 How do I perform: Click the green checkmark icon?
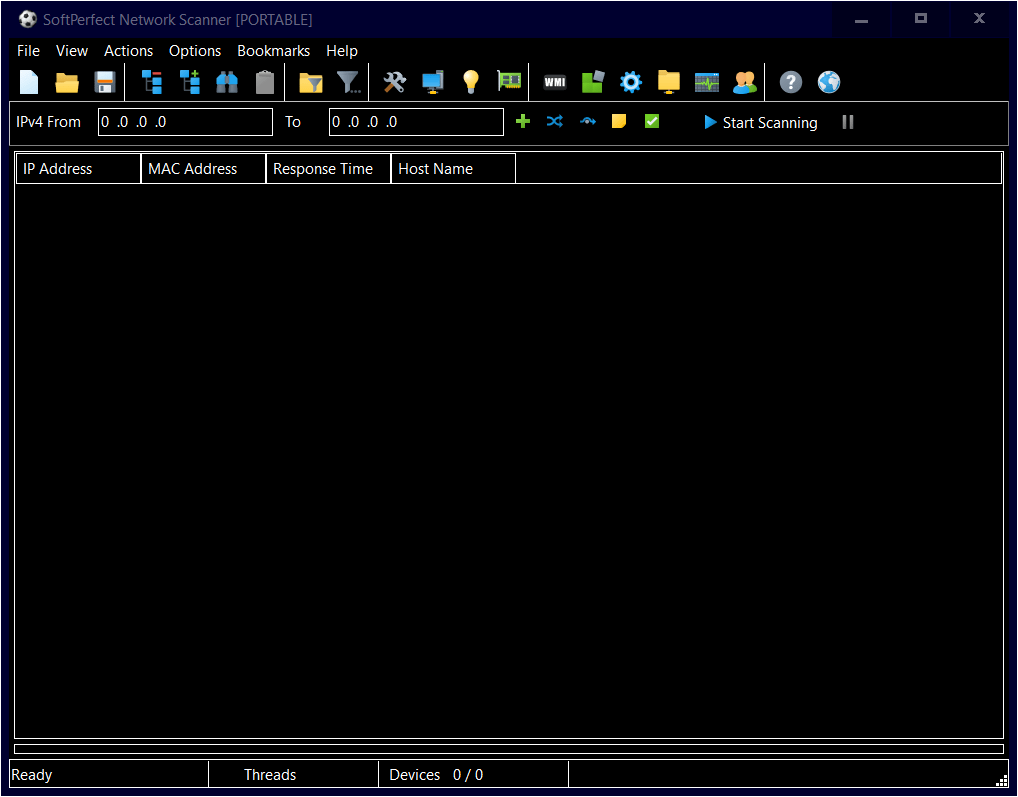tap(652, 121)
